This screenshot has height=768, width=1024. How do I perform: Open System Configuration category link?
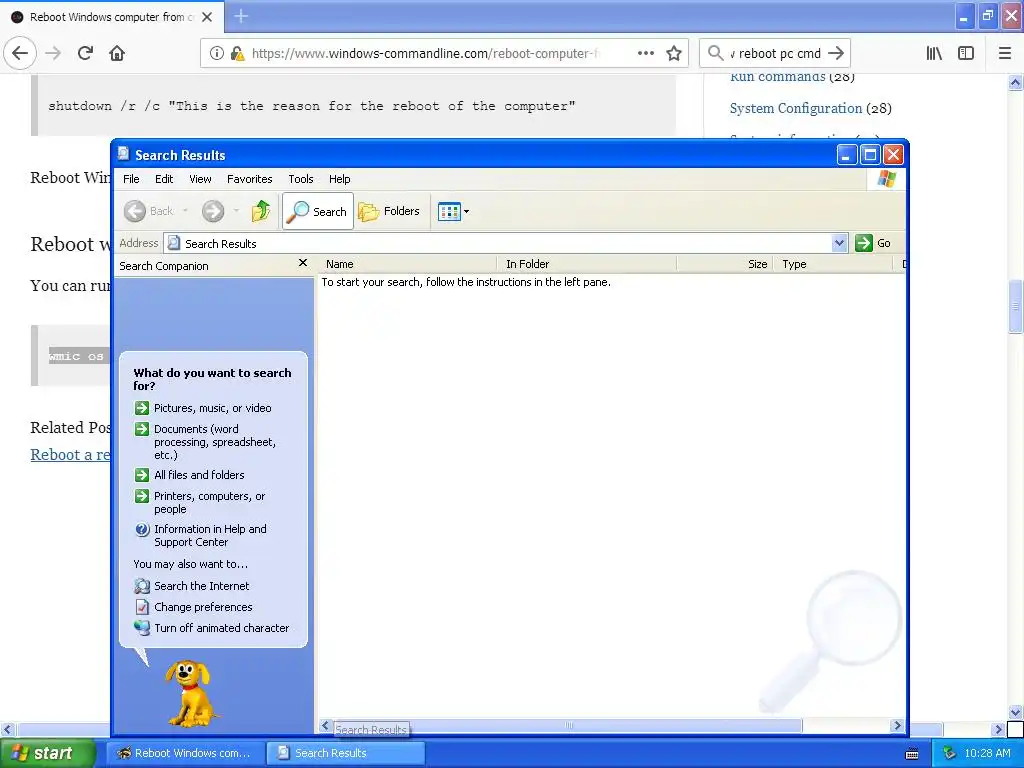pyautogui.click(x=795, y=108)
